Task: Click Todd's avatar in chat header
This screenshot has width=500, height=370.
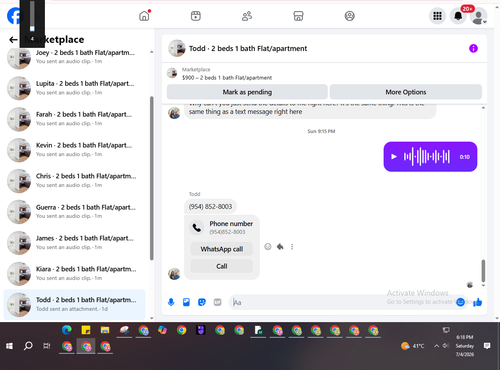Action: pos(177,48)
